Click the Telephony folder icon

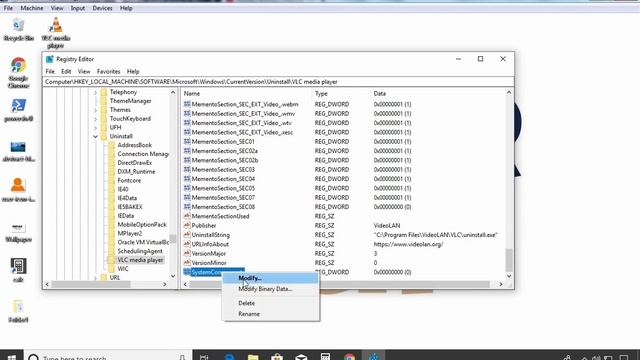pos(104,92)
